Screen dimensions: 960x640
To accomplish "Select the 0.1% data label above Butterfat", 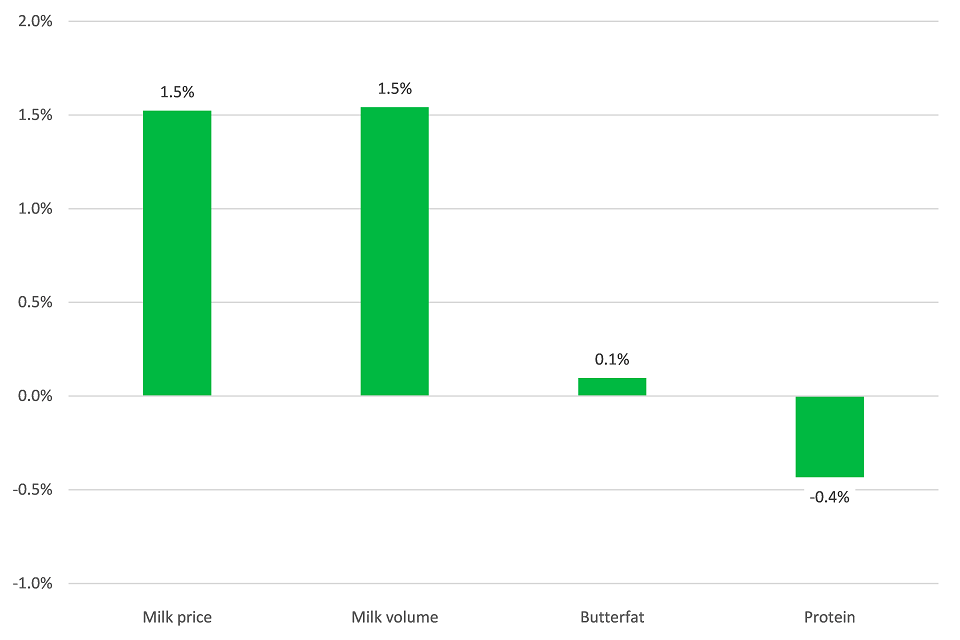I will (x=612, y=360).
